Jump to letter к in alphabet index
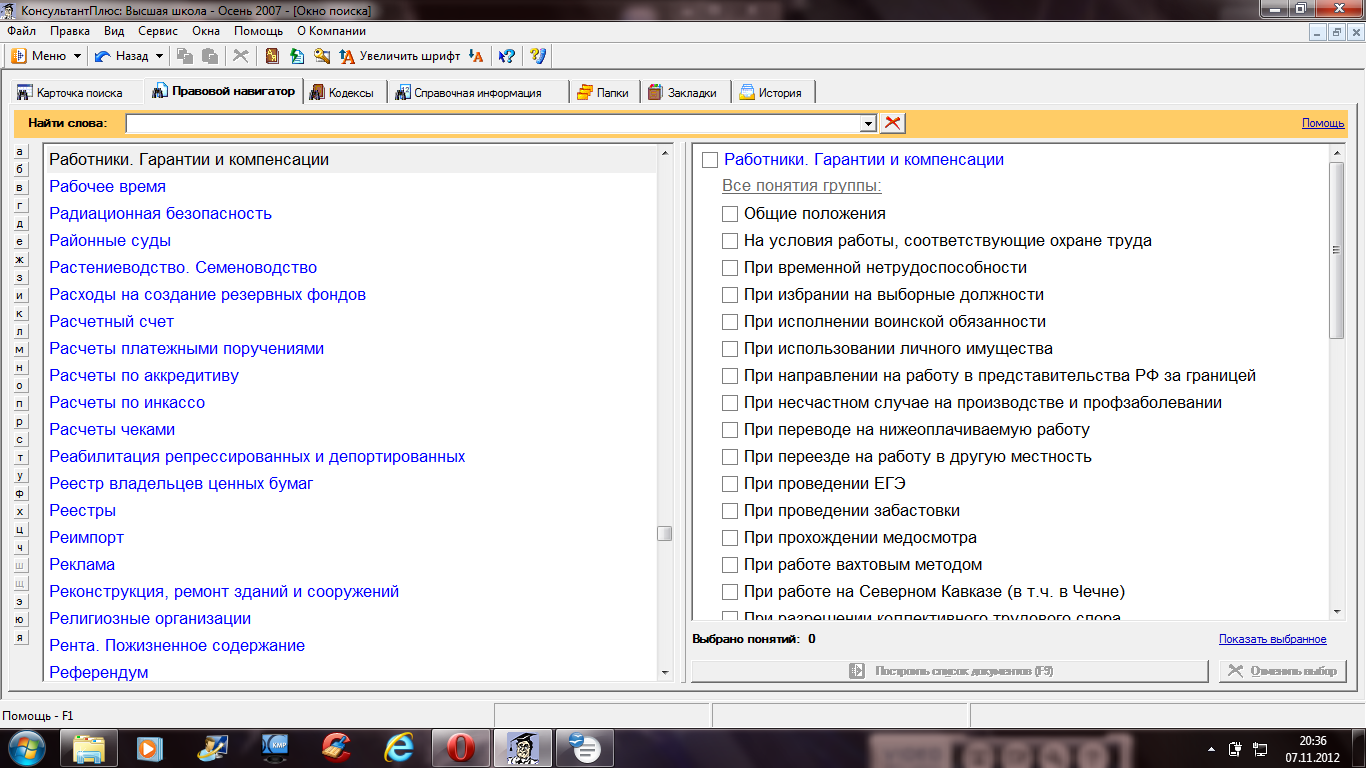The height and width of the screenshot is (768, 1366). pyautogui.click(x=20, y=313)
